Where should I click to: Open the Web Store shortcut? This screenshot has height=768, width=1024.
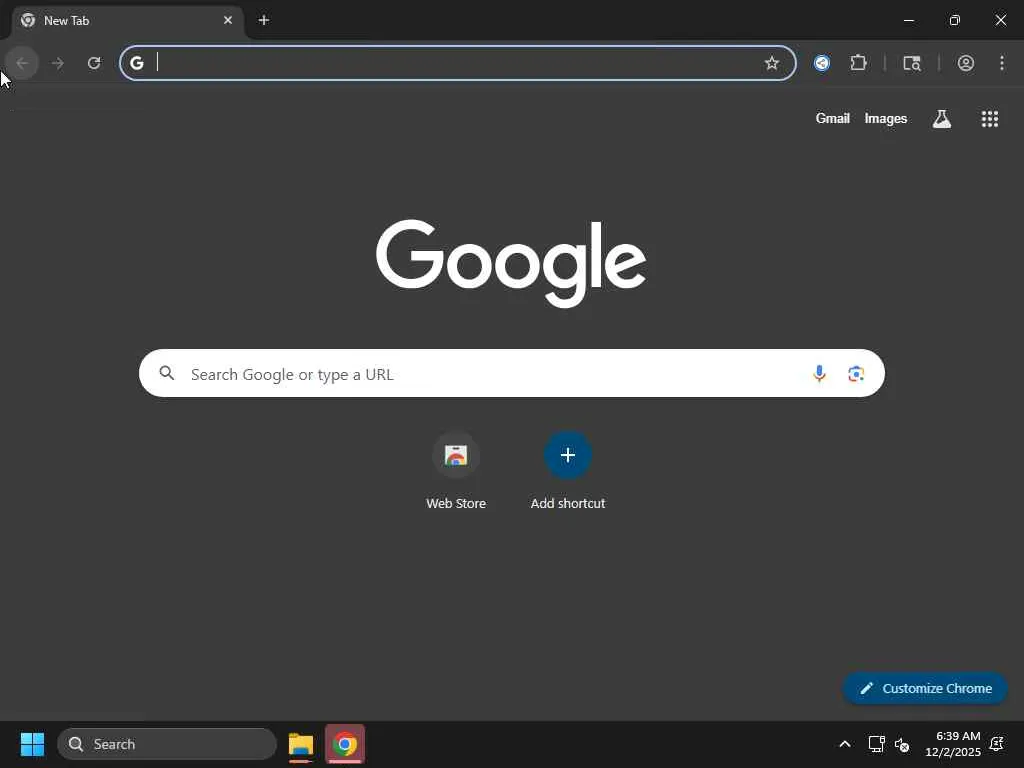point(456,472)
